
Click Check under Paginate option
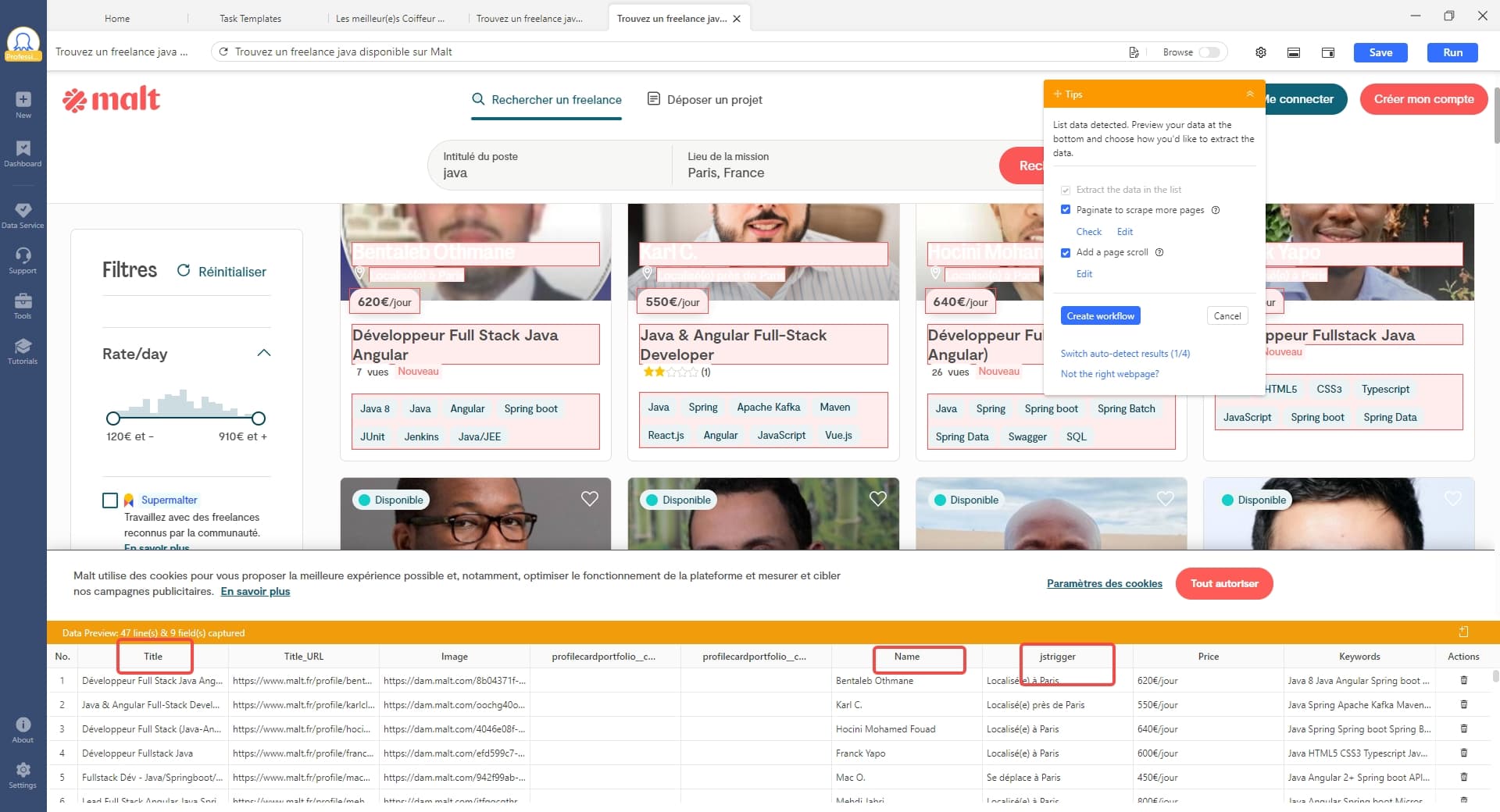[x=1088, y=231]
